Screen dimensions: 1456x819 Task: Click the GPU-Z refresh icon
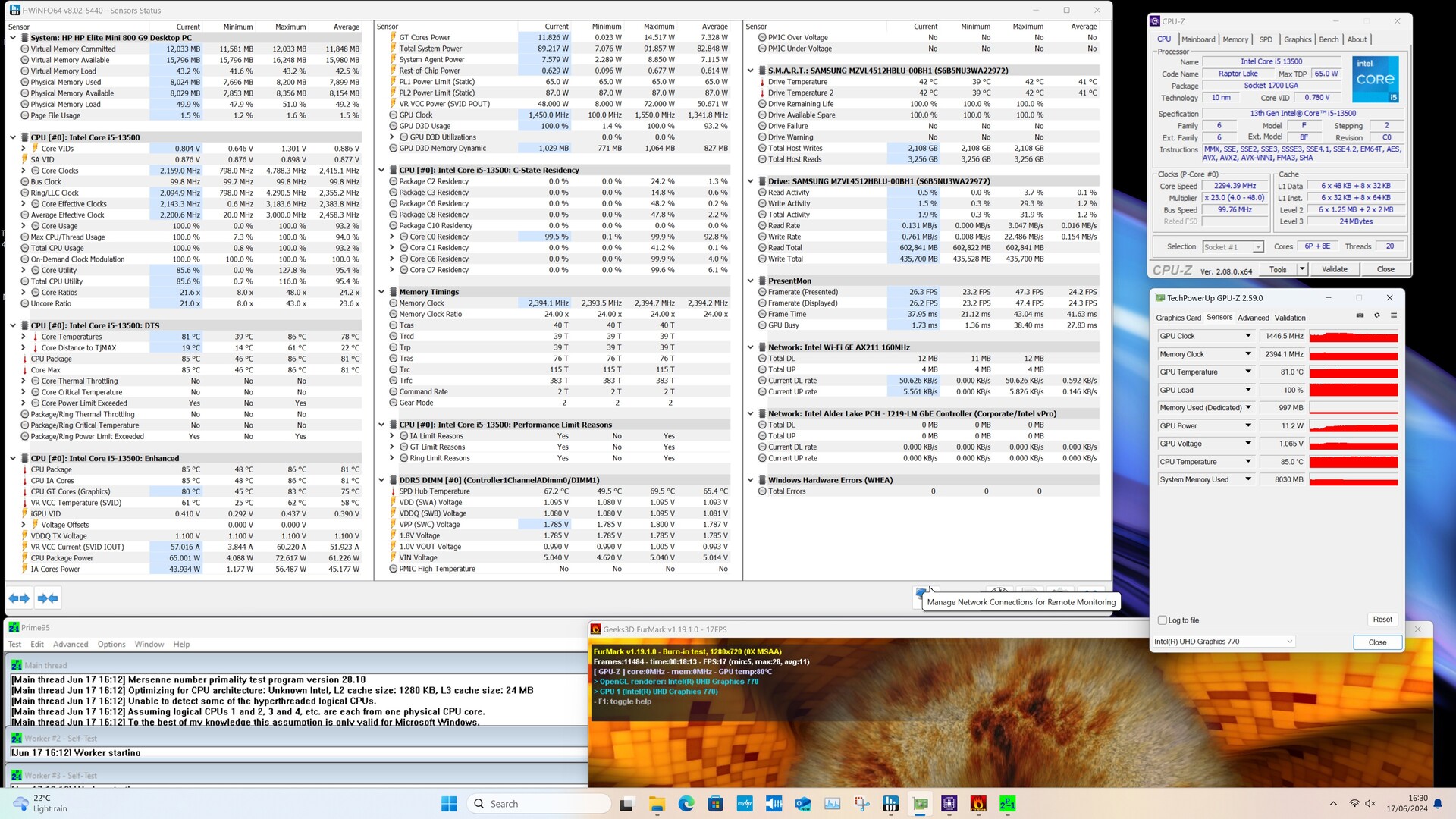point(1377,316)
